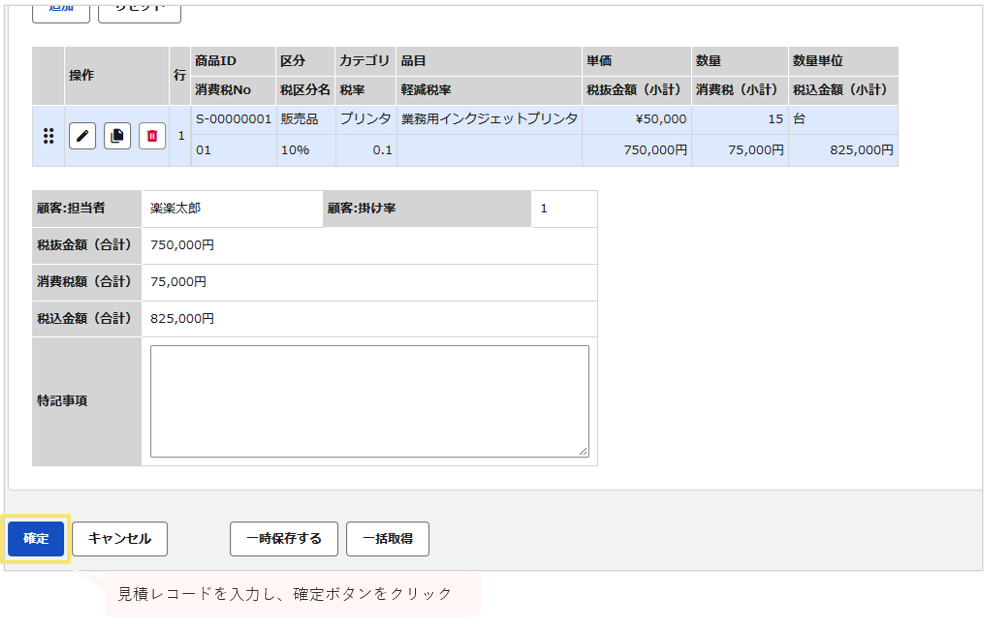Click the 消費税額（合計） value 75,000円
This screenshot has height=627, width=987.
coord(178,282)
